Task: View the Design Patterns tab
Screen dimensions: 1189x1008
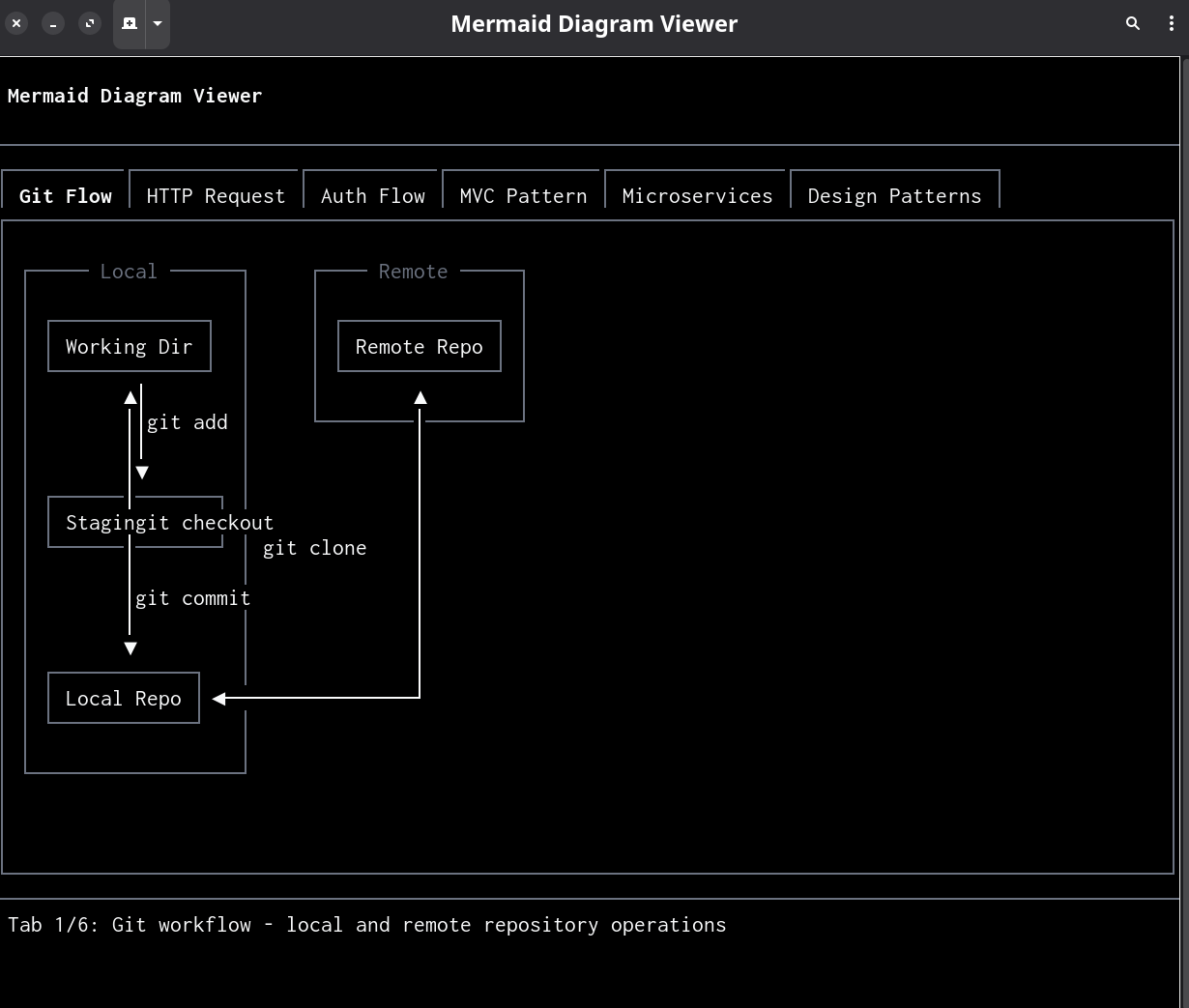Action: tap(894, 196)
